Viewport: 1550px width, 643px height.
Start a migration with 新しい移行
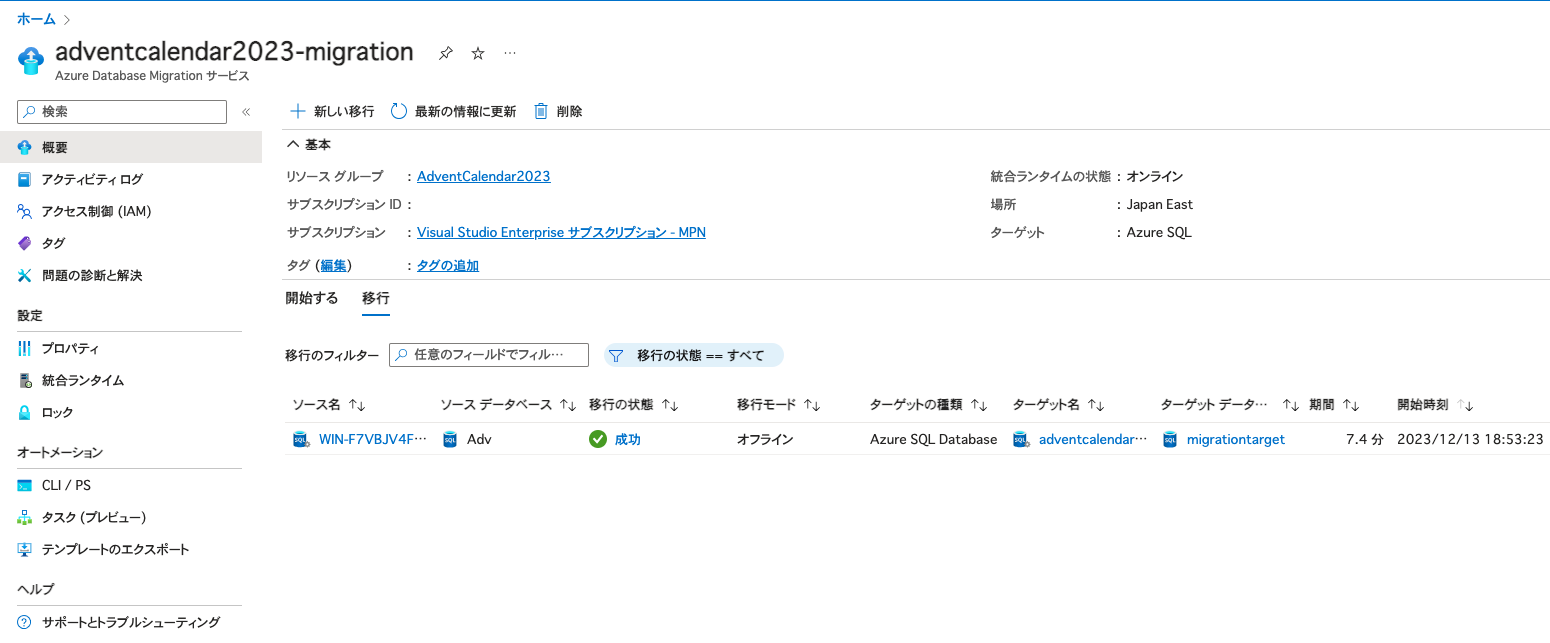(x=331, y=111)
